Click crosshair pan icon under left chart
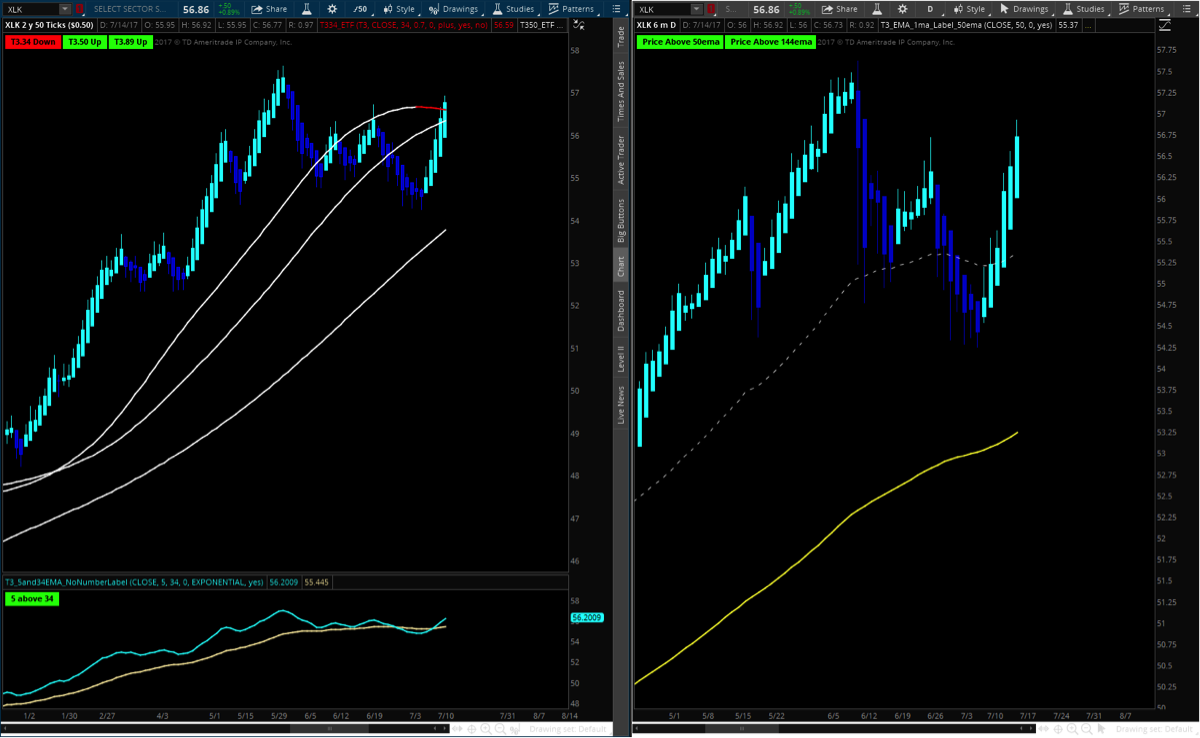The height and width of the screenshot is (738, 1200). (x=473, y=729)
